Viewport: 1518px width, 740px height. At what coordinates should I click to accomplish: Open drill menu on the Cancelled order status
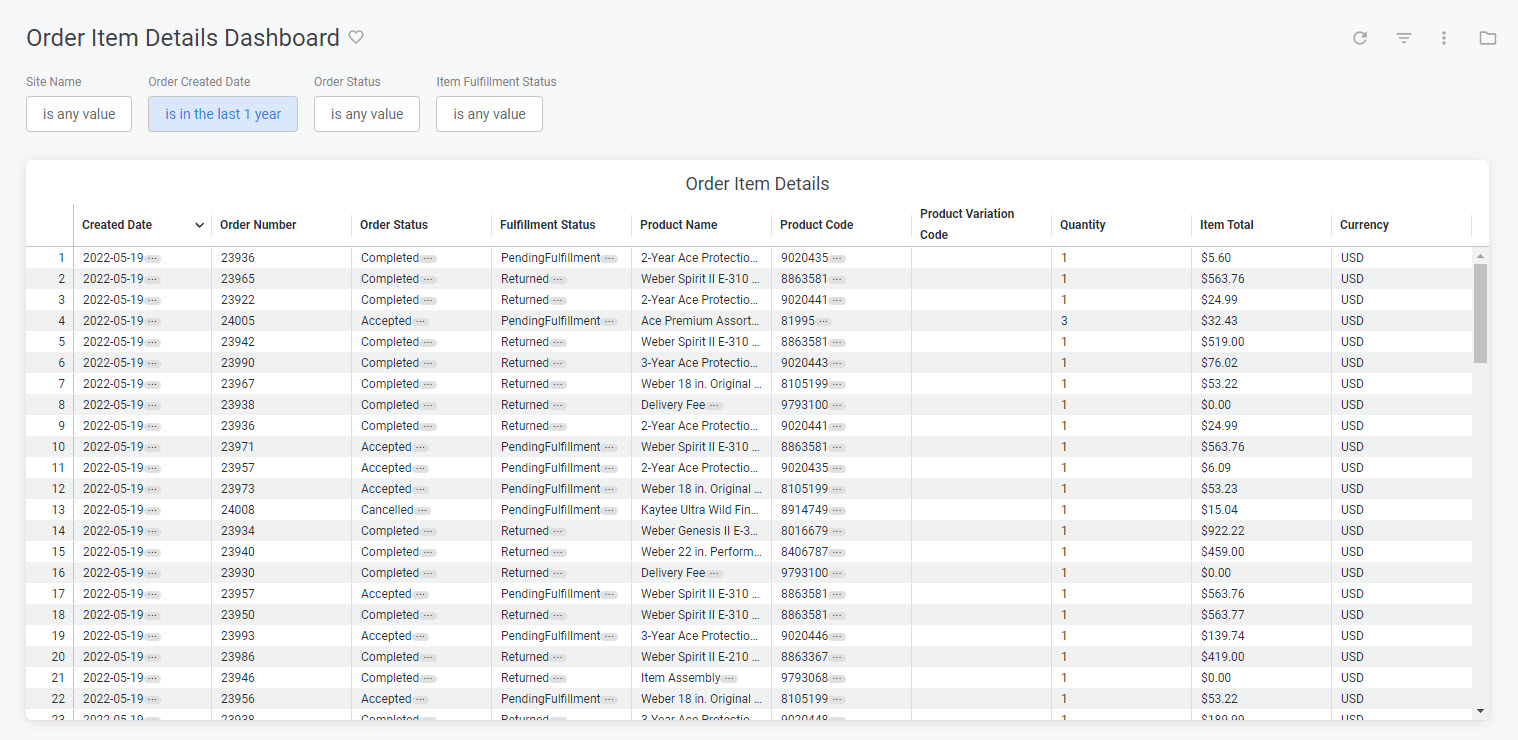[x=420, y=509]
